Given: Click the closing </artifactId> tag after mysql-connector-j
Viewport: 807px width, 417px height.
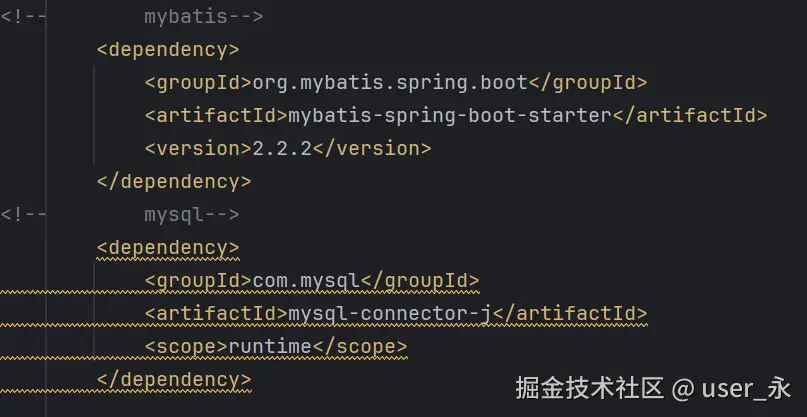Looking at the screenshot, I should (570, 314).
